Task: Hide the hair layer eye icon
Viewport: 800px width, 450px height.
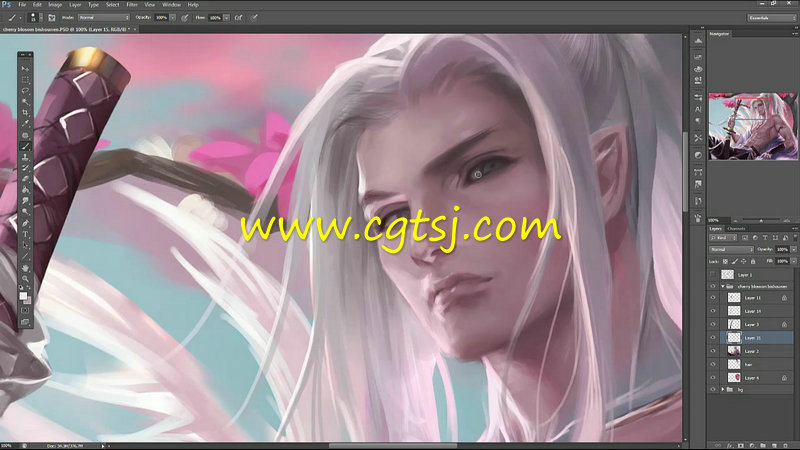Action: point(713,364)
